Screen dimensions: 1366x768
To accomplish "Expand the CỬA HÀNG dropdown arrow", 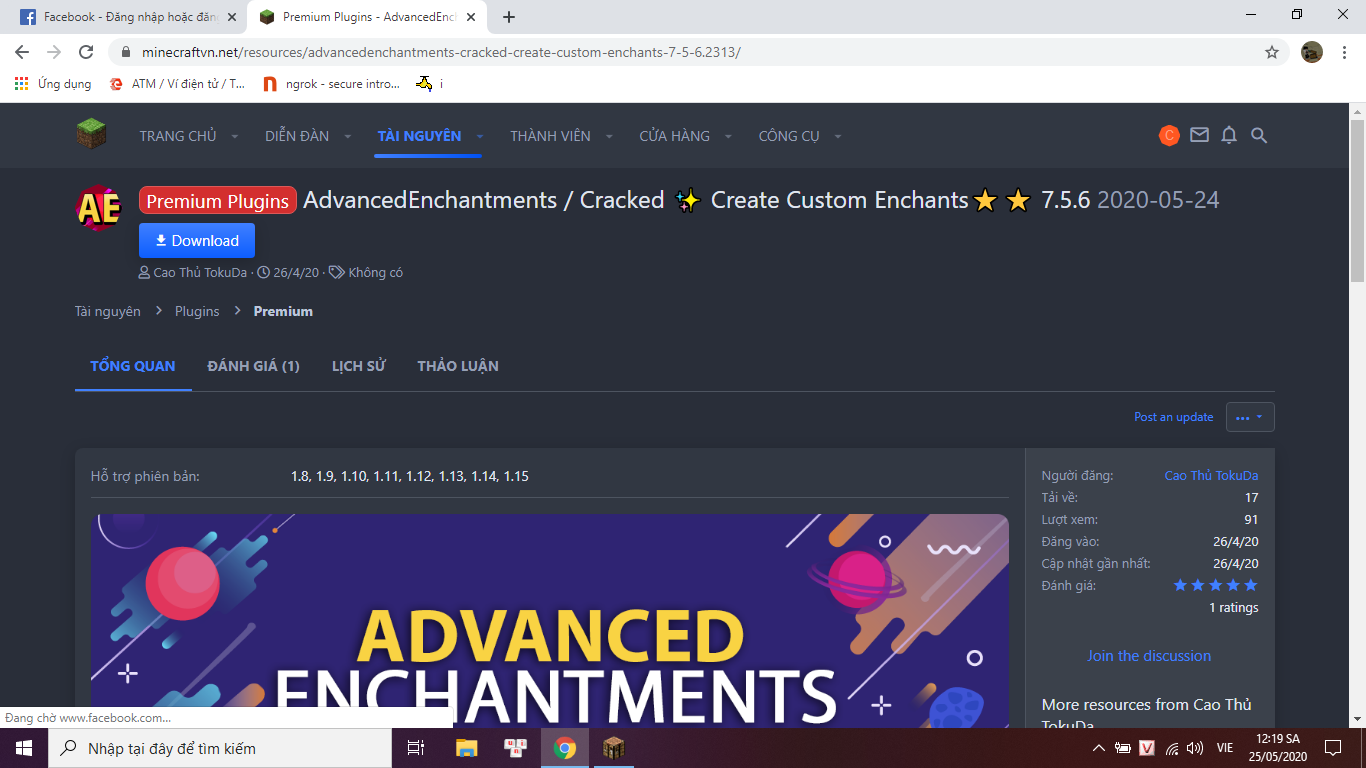I will (728, 136).
